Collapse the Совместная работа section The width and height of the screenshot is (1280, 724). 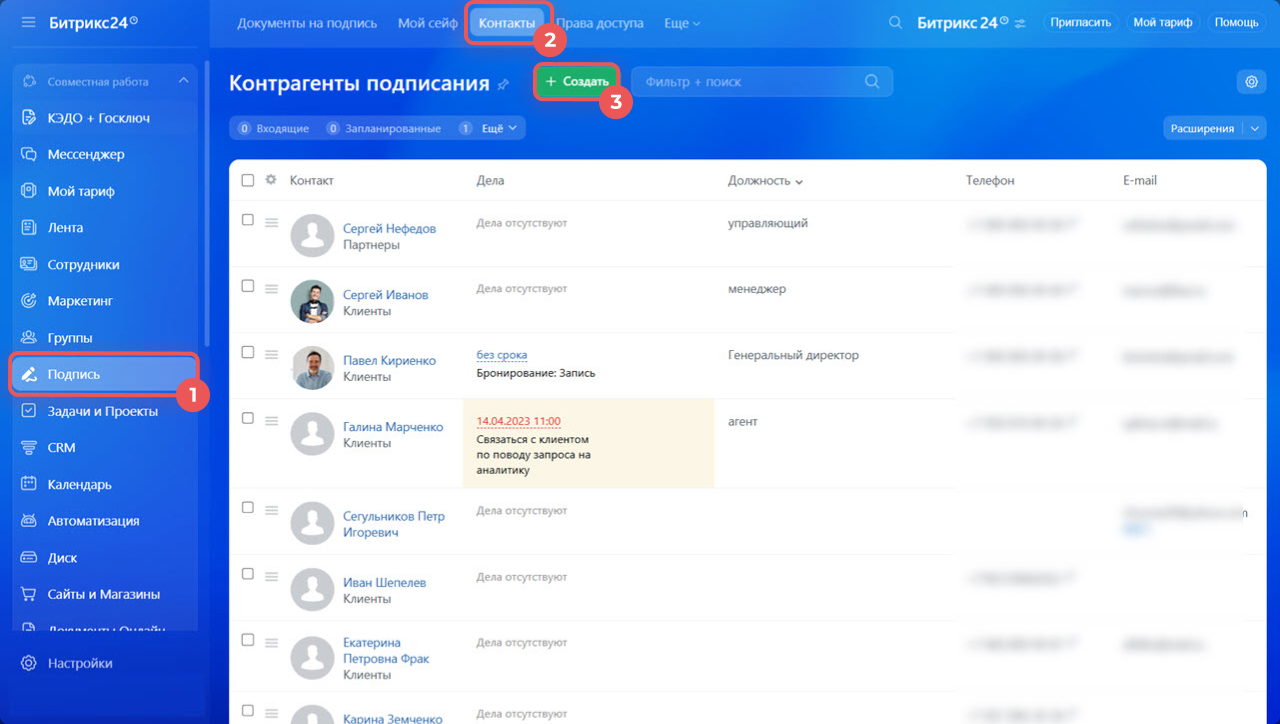183,81
